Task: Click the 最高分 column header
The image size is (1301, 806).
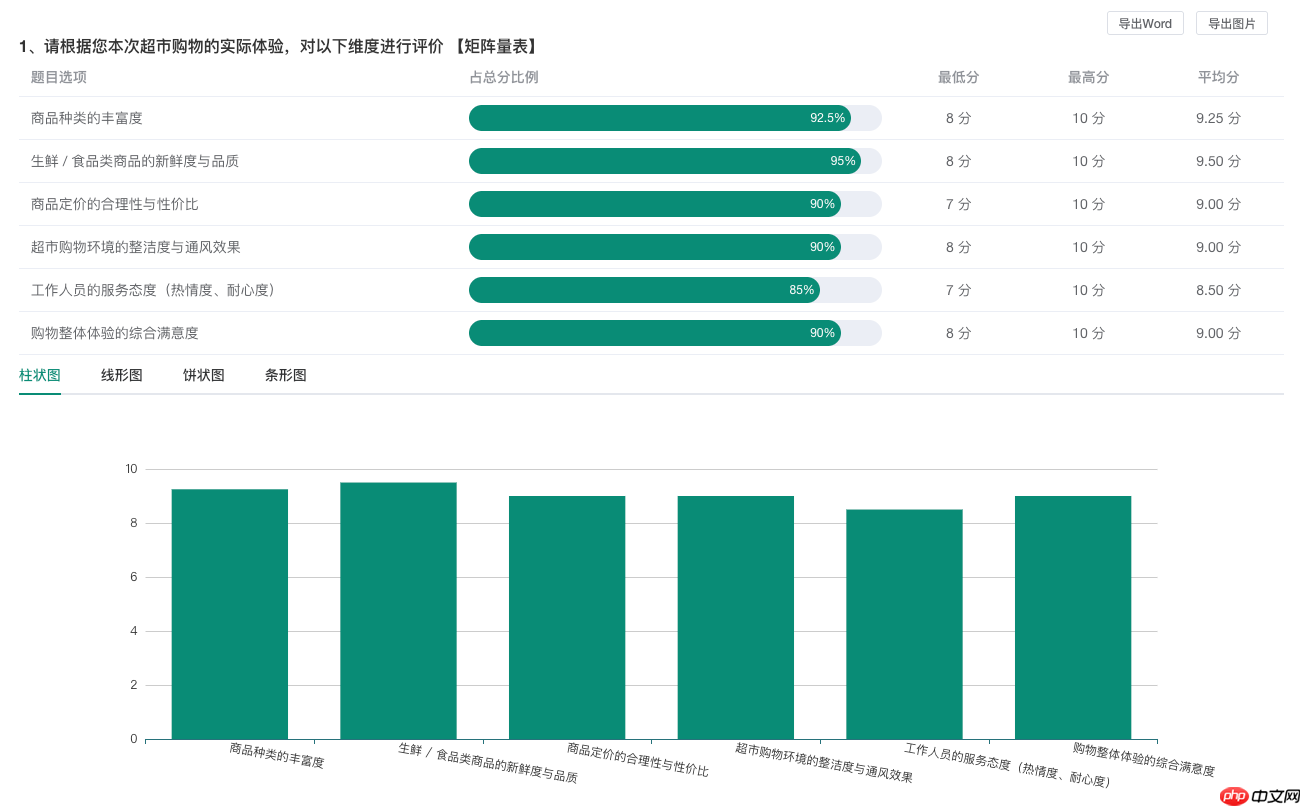Action: coord(1088,76)
